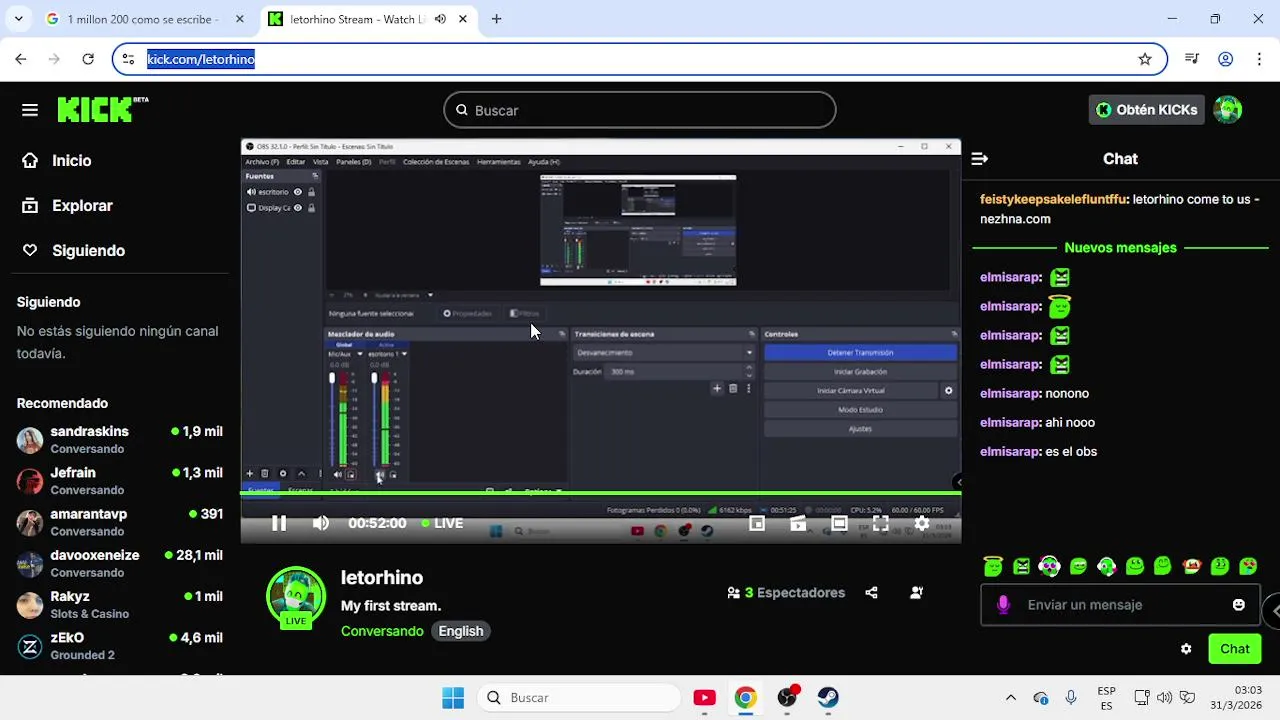Click the Kick search field Buscar
Image resolution: width=1280 pixels, height=720 pixels.
640,110
